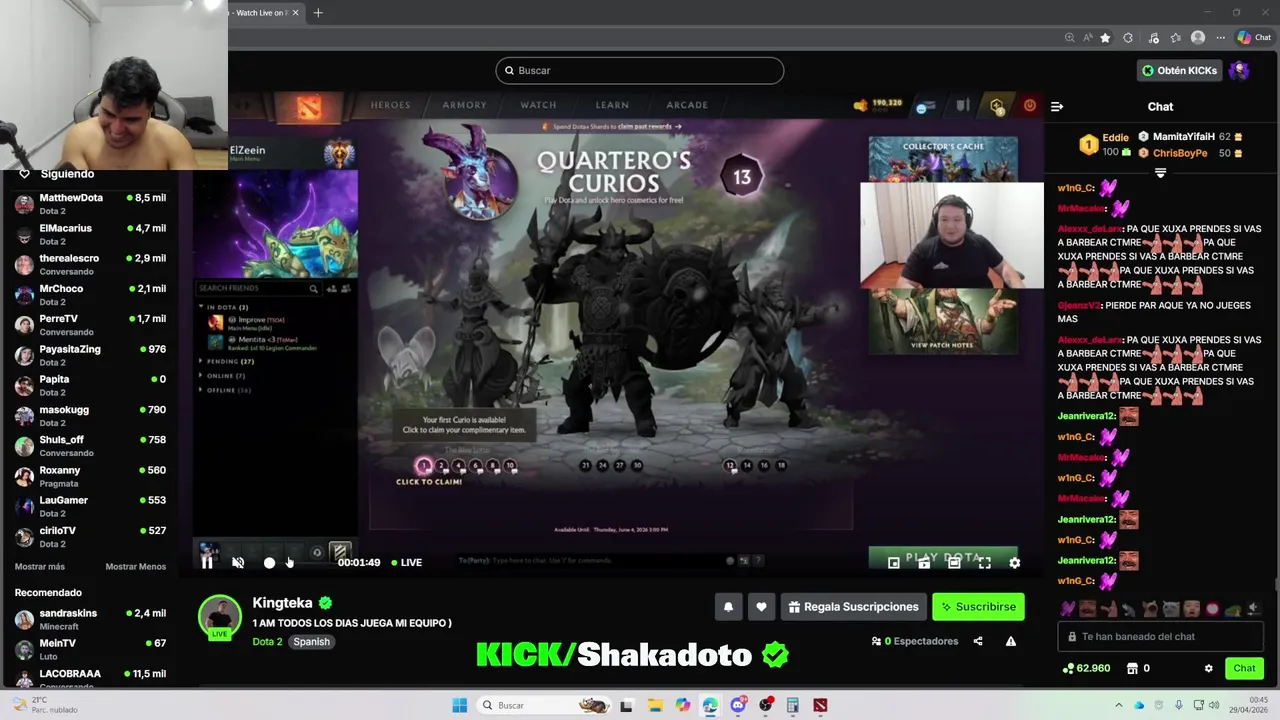1280x720 pixels.
Task: Open Edge extensions puzzle icon
Action: [x=1128, y=38]
